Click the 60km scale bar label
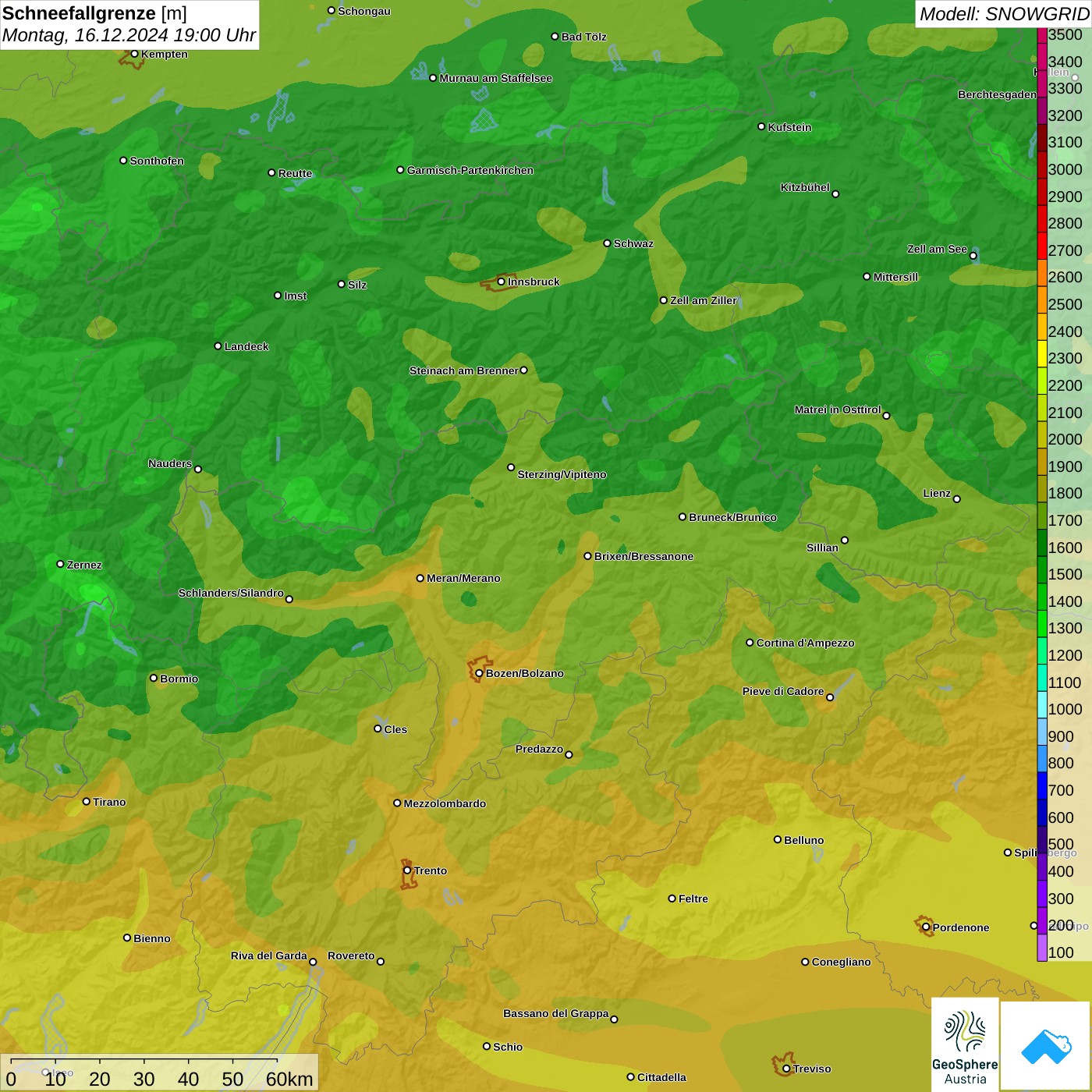 coord(289,1079)
